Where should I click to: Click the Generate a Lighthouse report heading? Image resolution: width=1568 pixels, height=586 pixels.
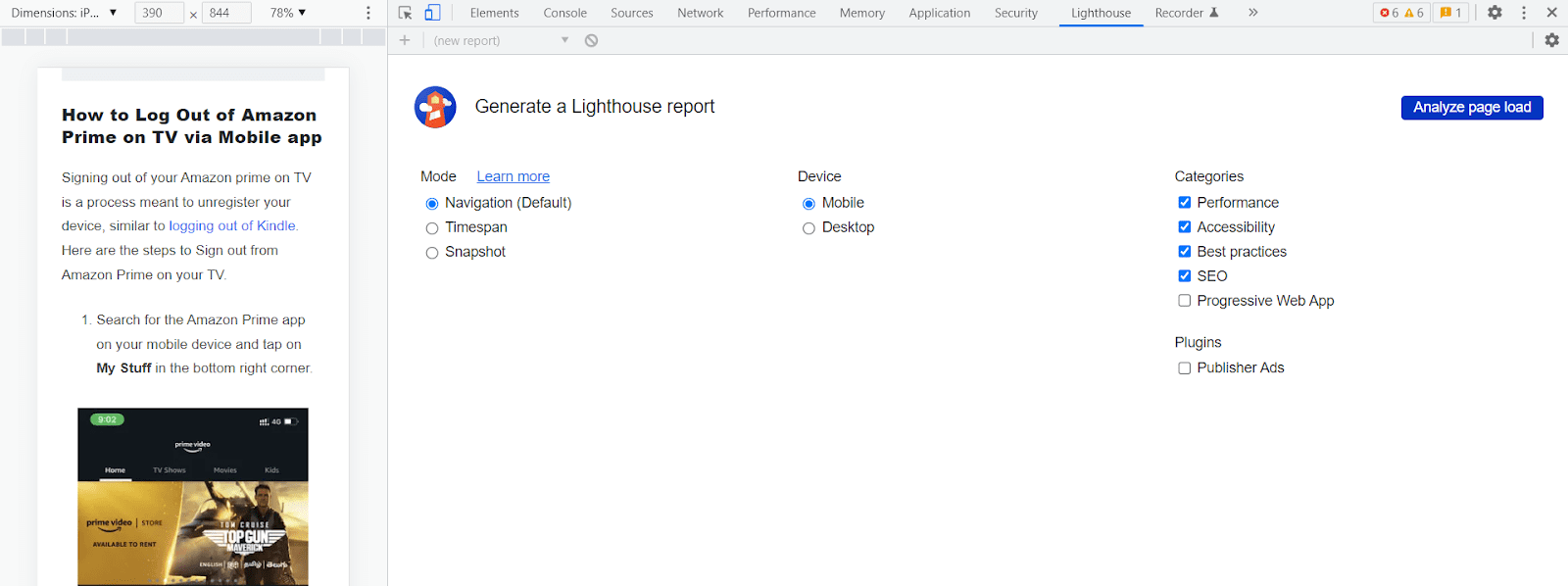(595, 107)
